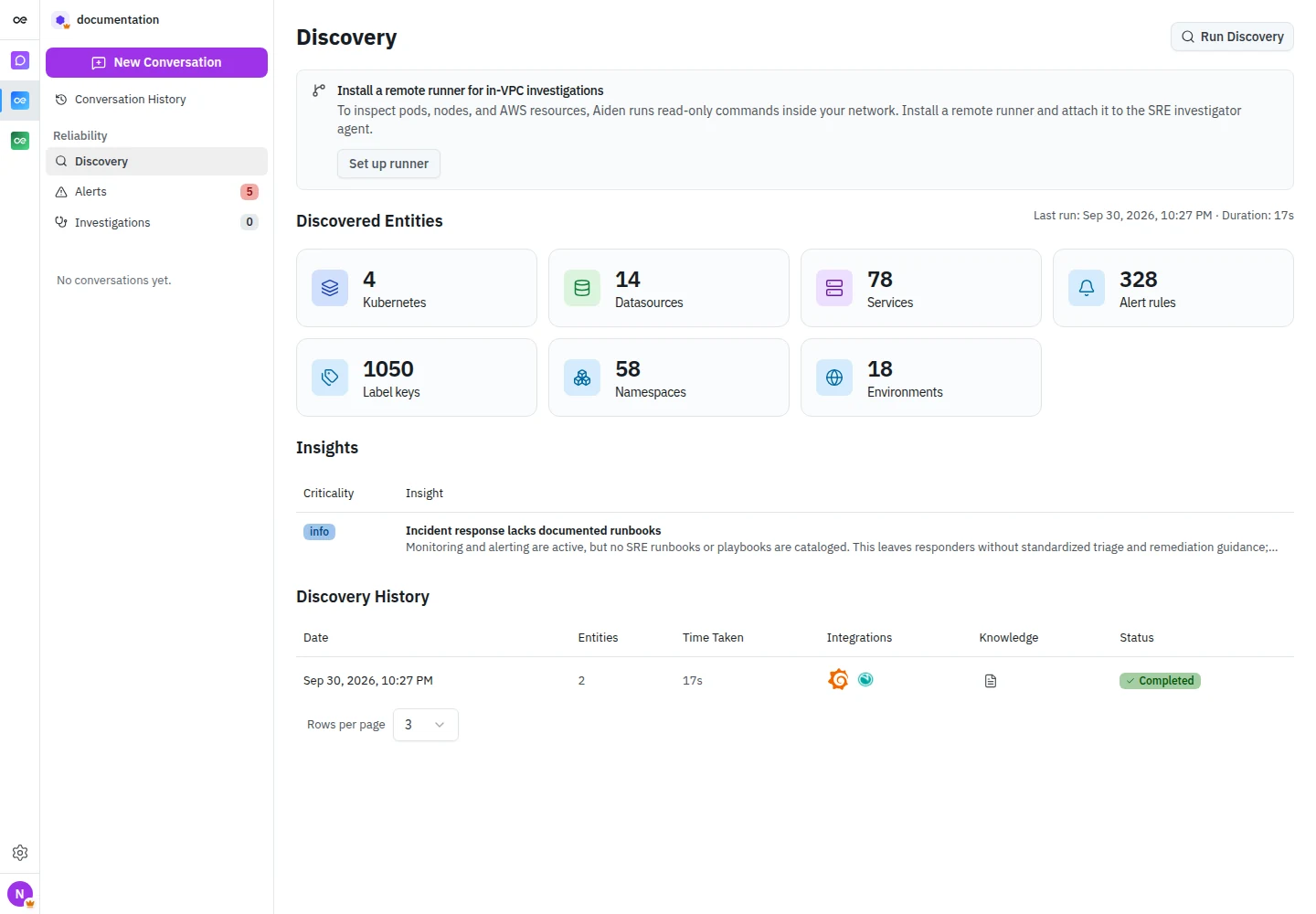
Task: Click the Investigations count badge showing 0
Action: pyautogui.click(x=249, y=222)
